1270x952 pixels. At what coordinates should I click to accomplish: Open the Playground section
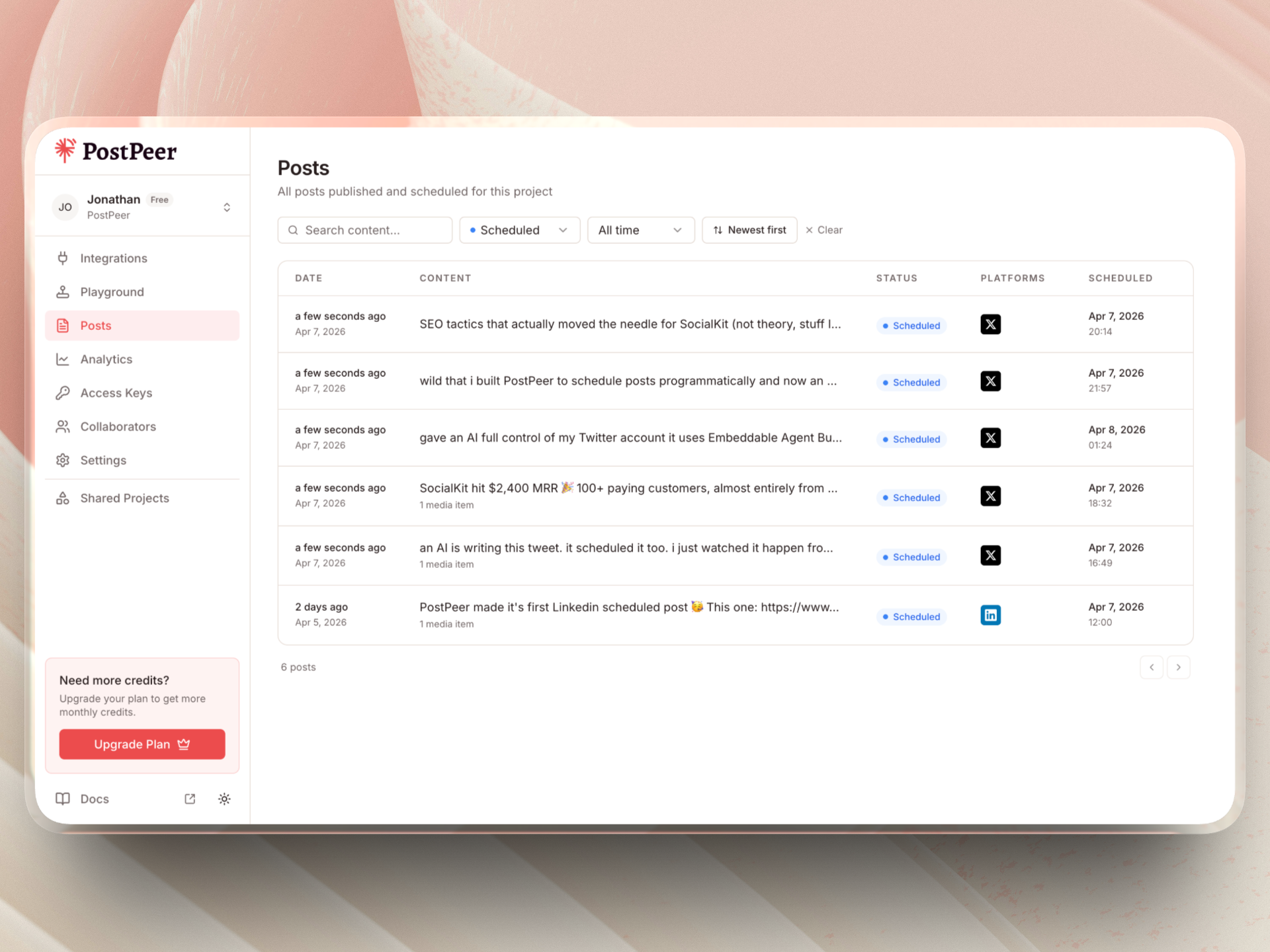pos(112,292)
